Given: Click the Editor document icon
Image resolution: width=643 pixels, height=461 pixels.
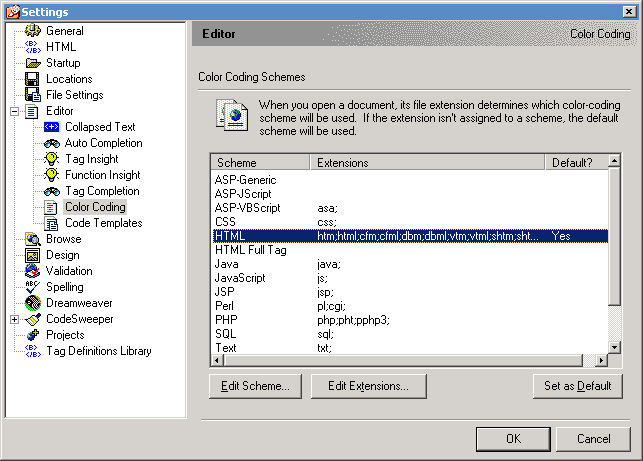Looking at the screenshot, I should point(32,111).
